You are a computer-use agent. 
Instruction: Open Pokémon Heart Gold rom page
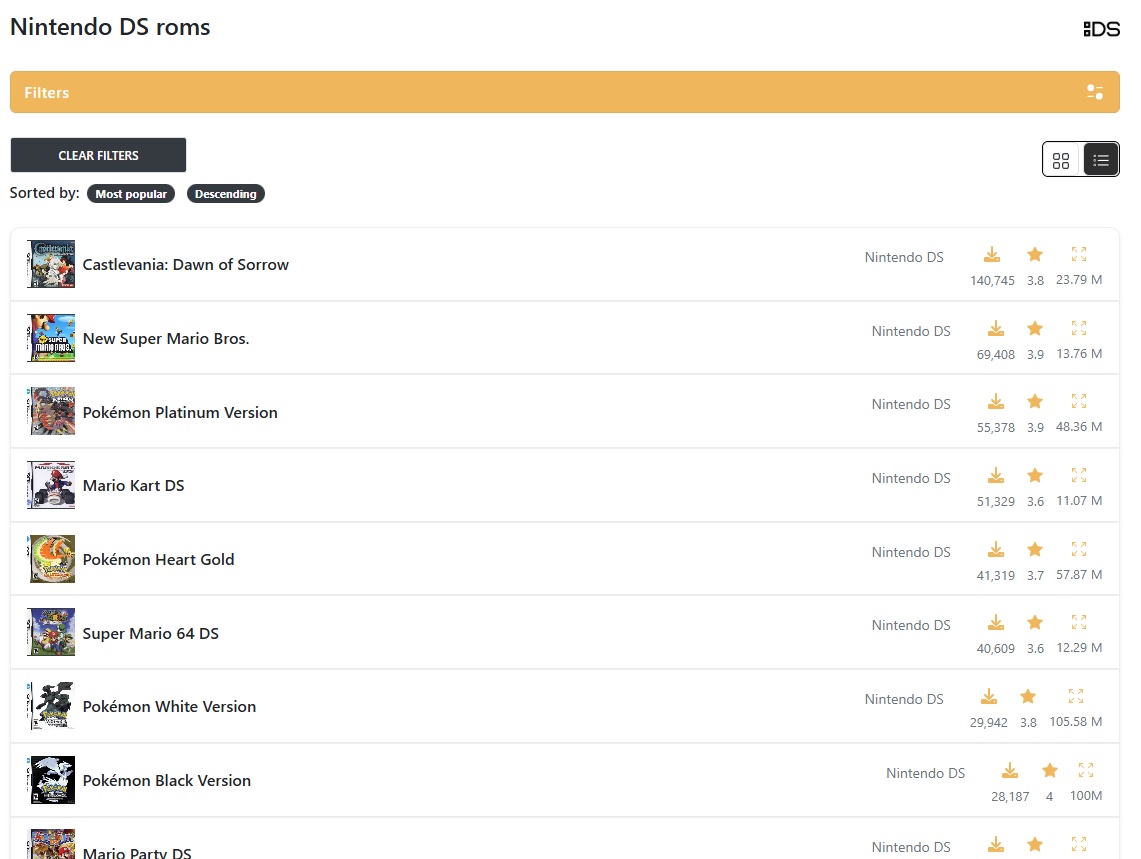[159, 559]
